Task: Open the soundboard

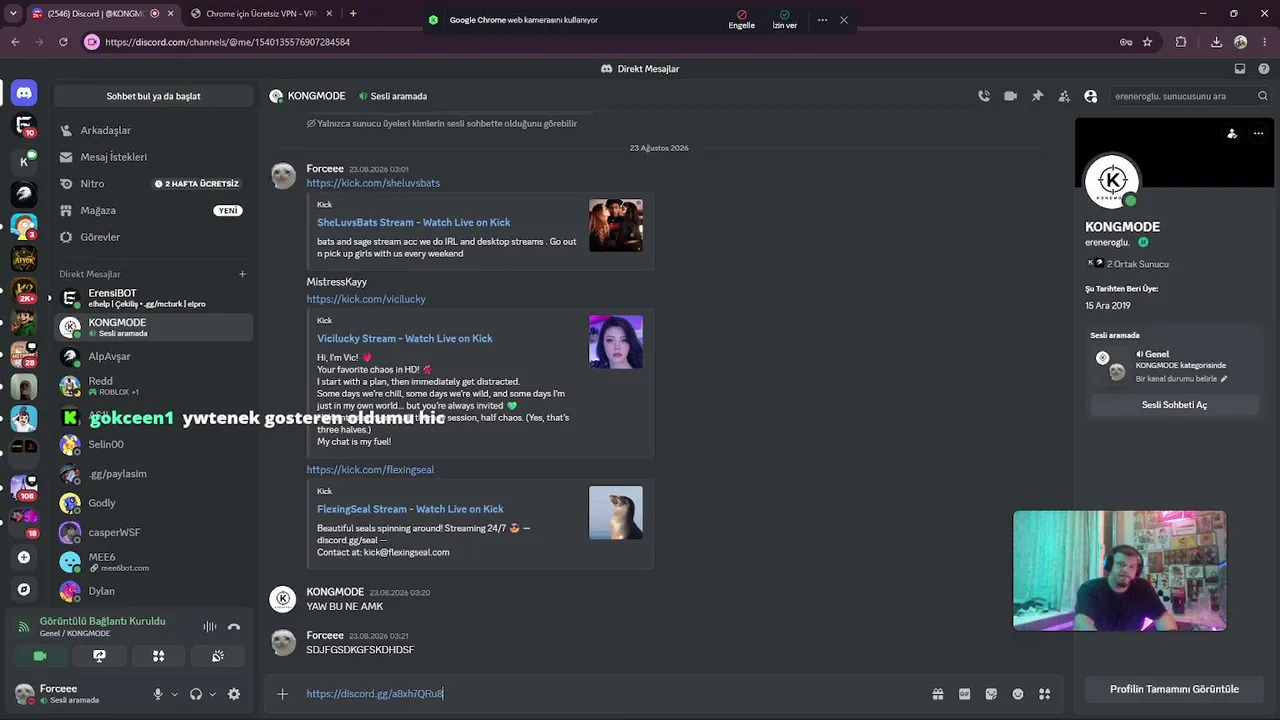Action: tap(217, 656)
